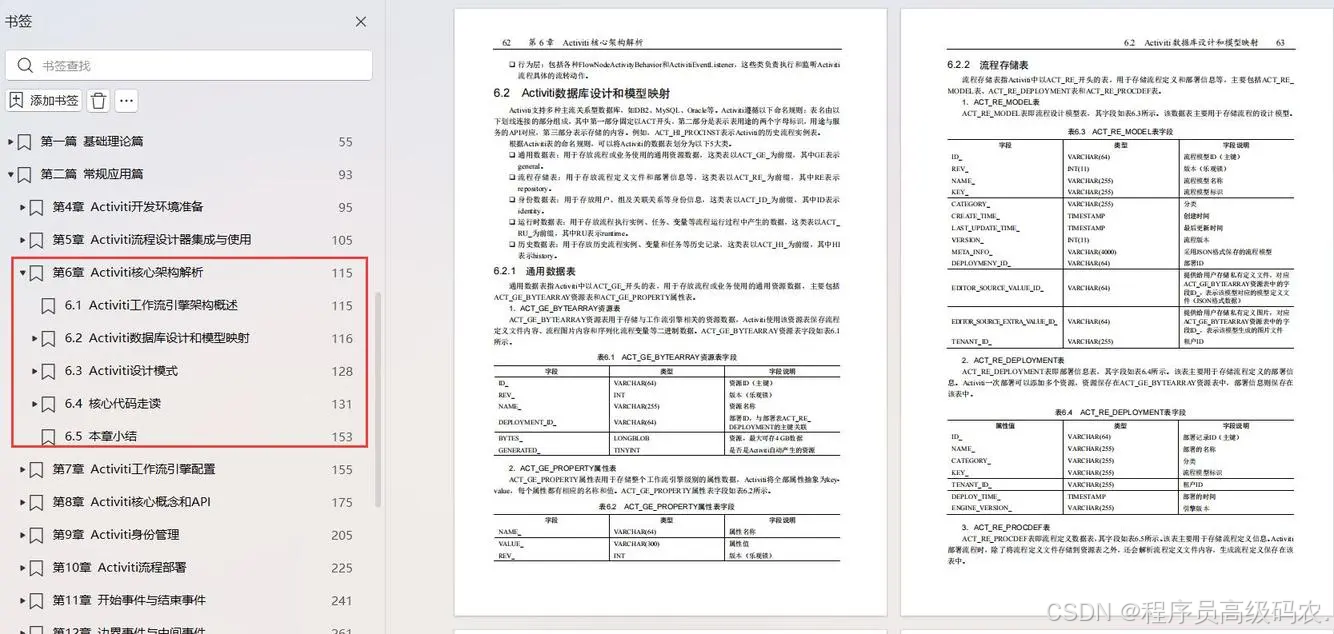Expand 6.4 核心代码走读
Screen dimensions: 1334x634
click(34, 404)
